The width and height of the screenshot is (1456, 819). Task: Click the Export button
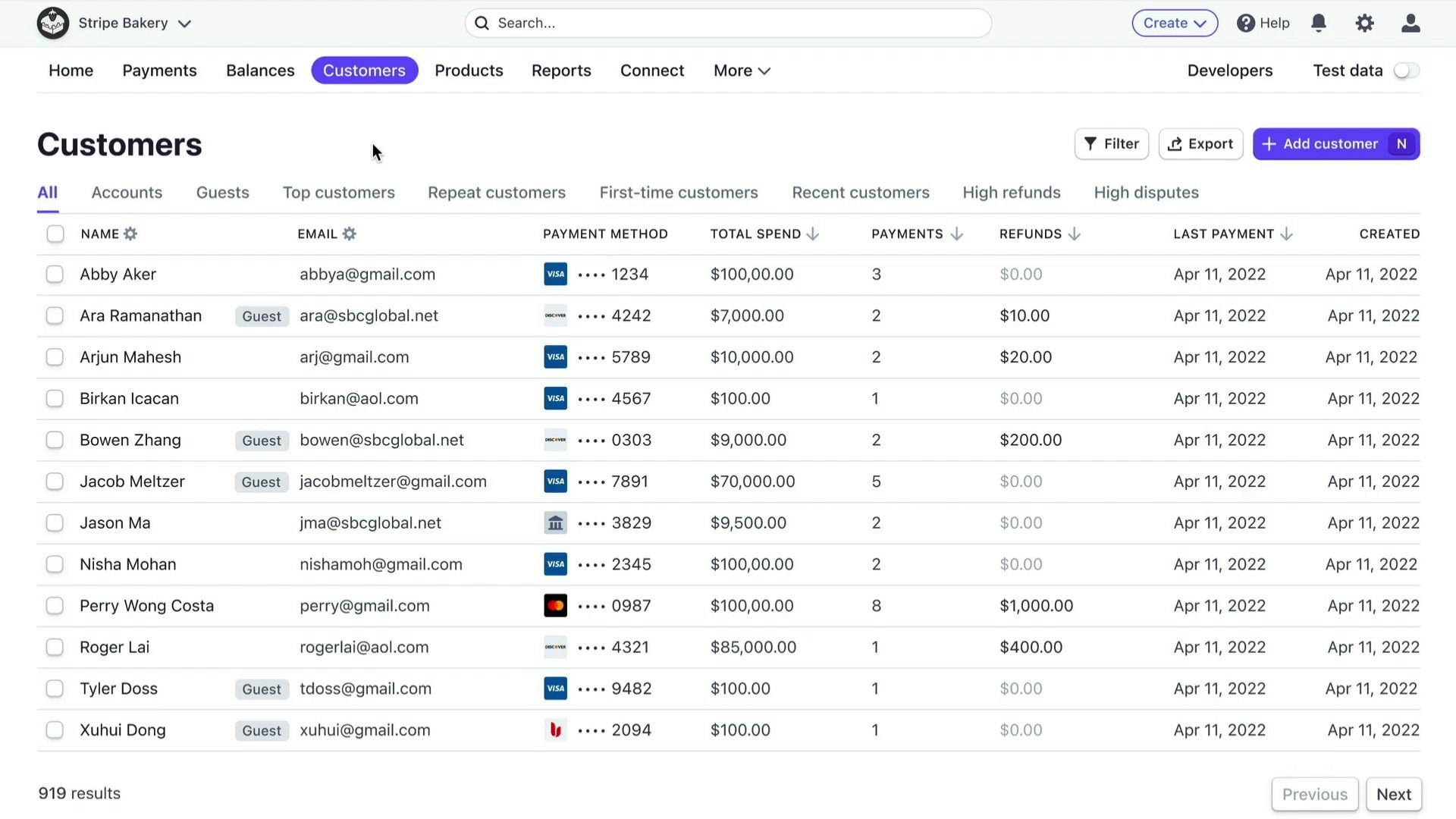point(1200,144)
